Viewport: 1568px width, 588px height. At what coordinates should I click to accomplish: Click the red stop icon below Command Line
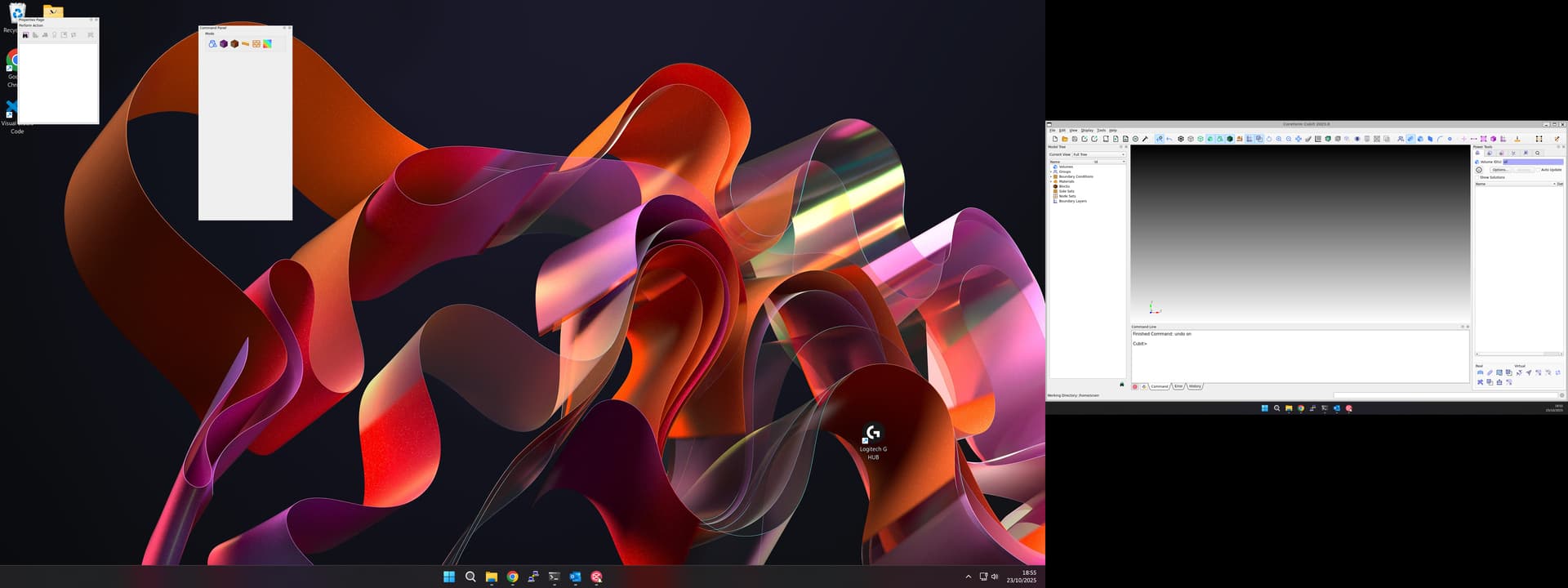click(1135, 386)
